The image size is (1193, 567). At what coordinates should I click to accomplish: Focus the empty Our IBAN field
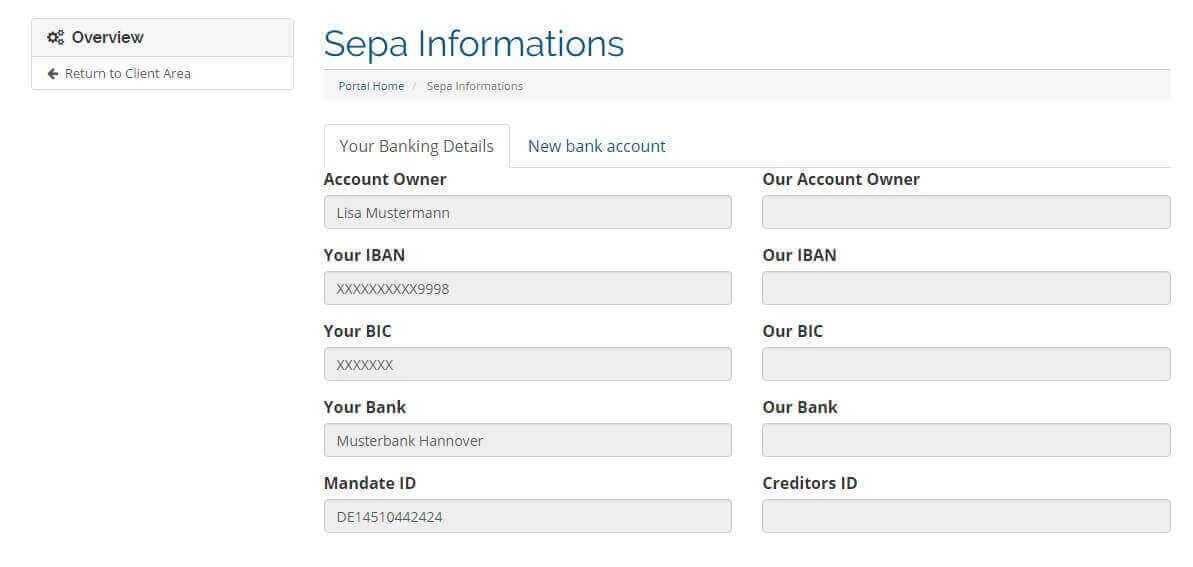pos(966,289)
